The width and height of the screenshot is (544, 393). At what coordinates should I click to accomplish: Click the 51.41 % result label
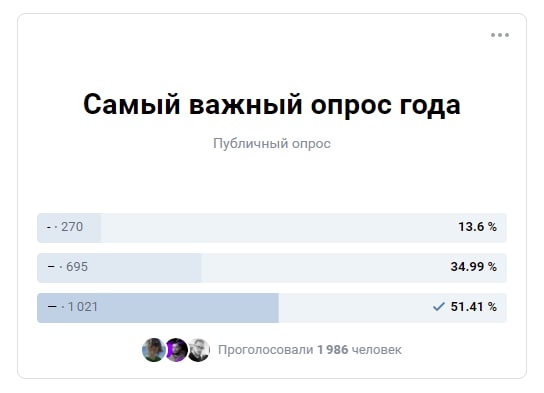point(474,307)
